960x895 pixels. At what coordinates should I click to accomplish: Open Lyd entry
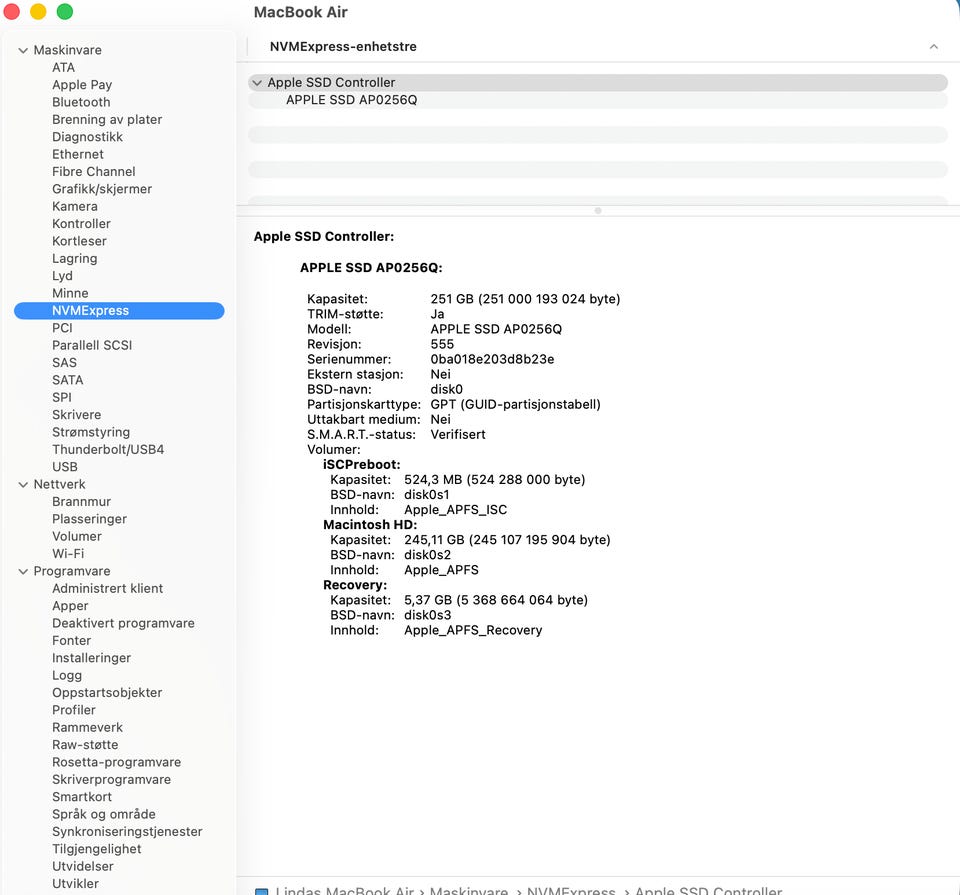click(62, 276)
